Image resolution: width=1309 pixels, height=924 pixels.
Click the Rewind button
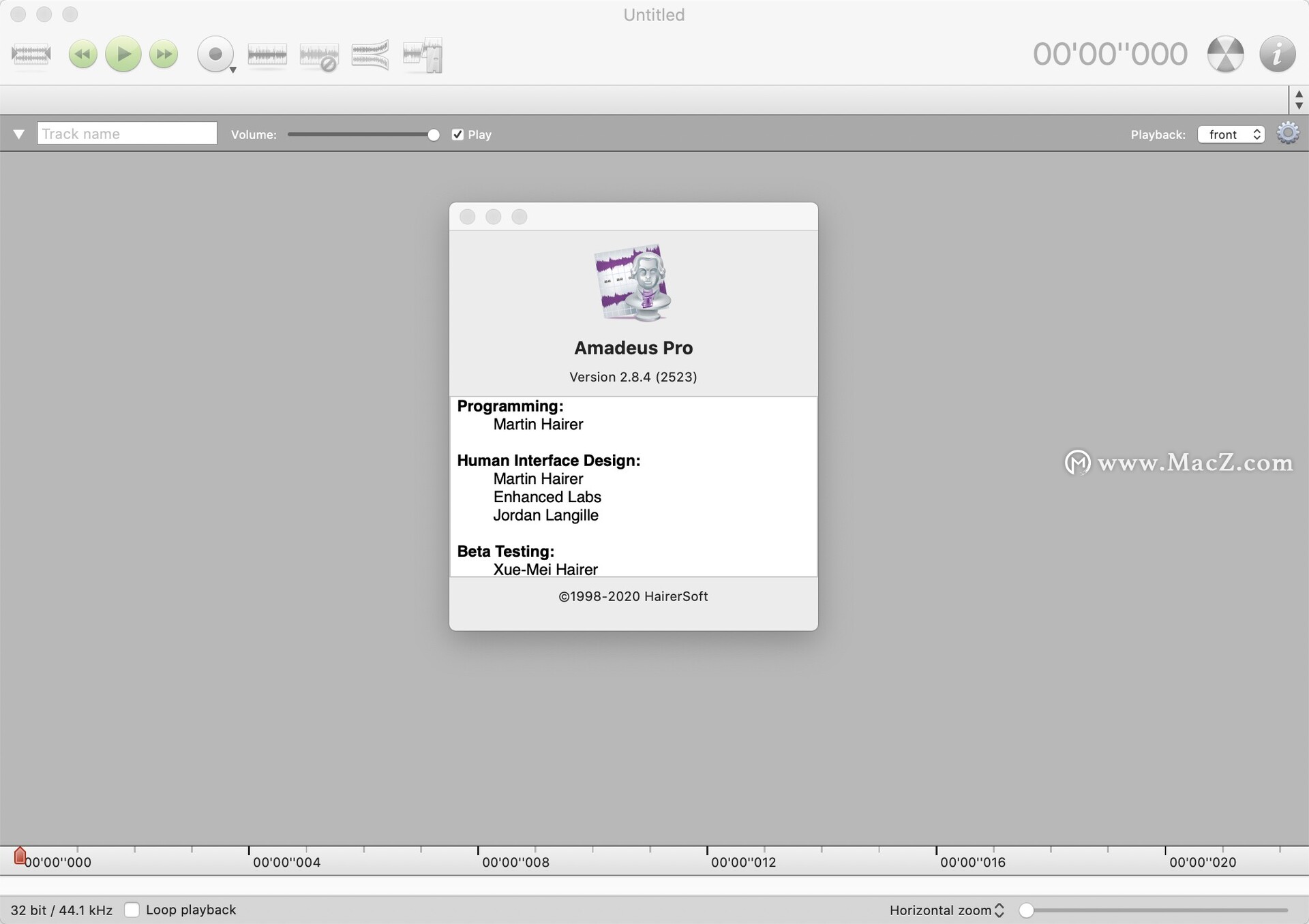[x=82, y=54]
